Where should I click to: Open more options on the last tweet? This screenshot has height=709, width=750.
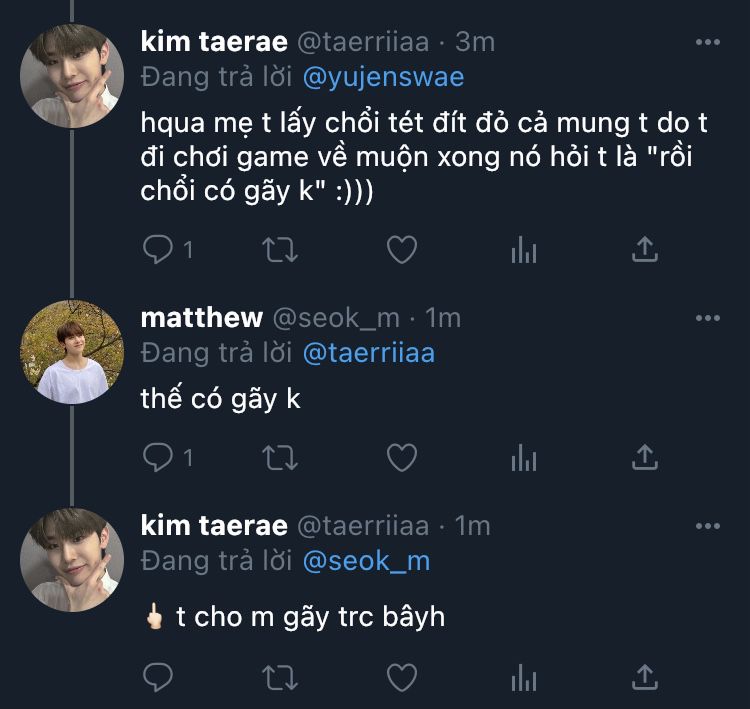tap(707, 525)
